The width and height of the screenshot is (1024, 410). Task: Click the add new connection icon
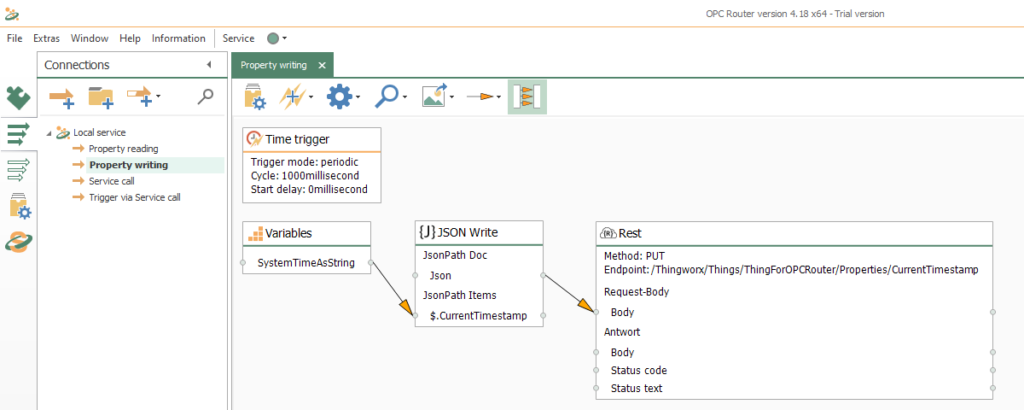coord(62,96)
